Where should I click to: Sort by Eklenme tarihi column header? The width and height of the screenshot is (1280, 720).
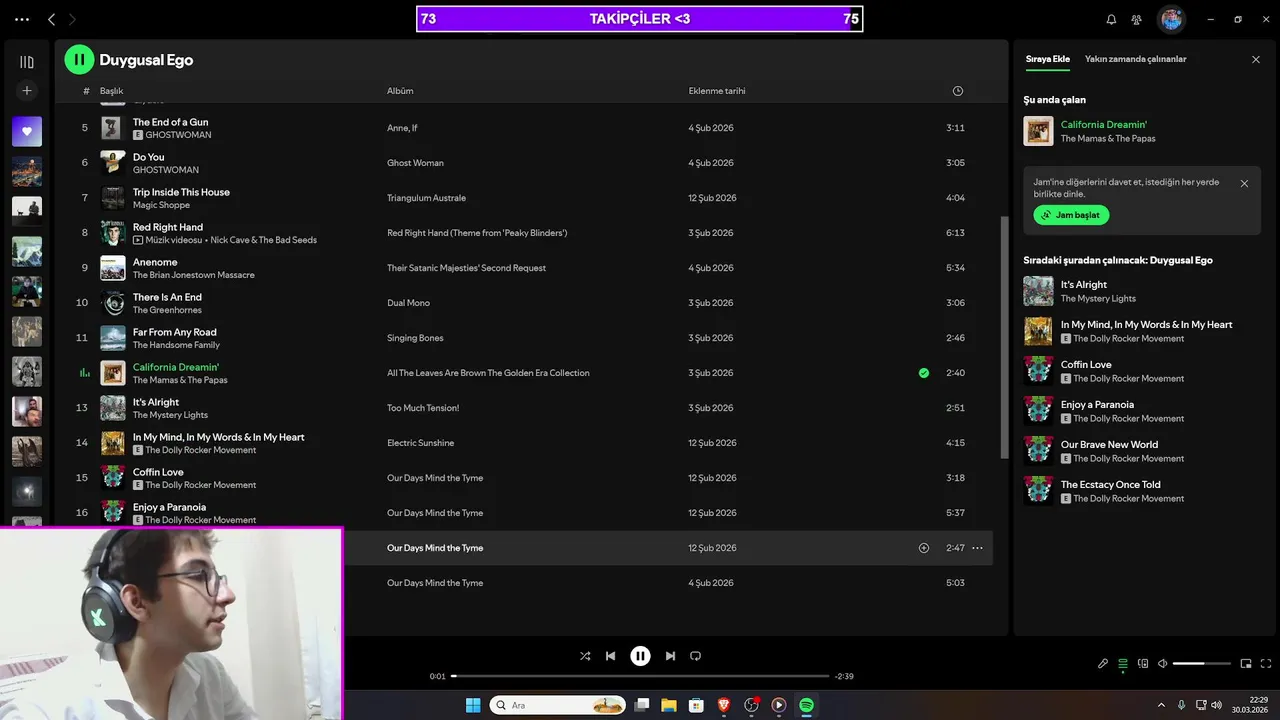pyautogui.click(x=717, y=91)
